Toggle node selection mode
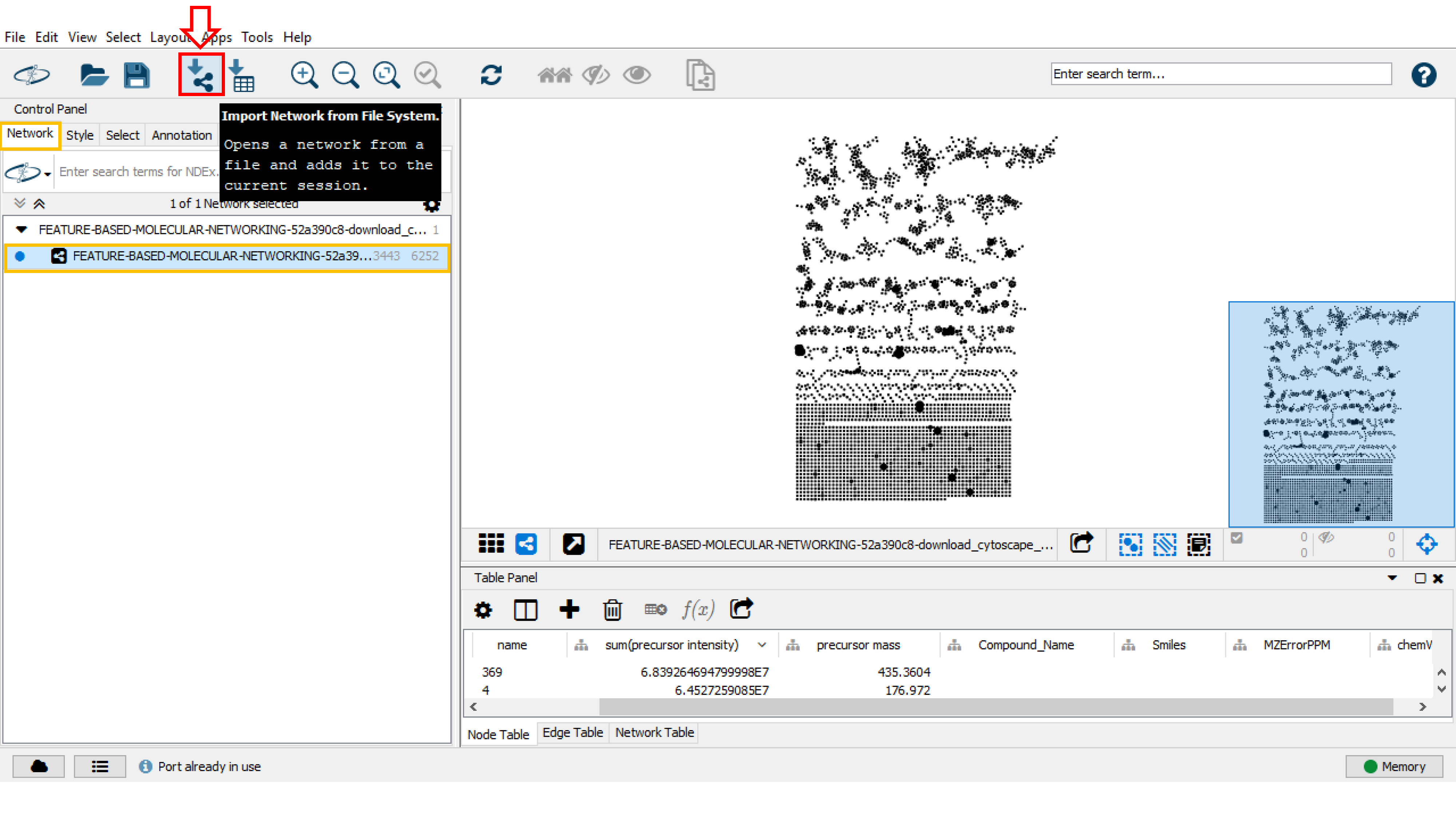 pyautogui.click(x=1131, y=544)
